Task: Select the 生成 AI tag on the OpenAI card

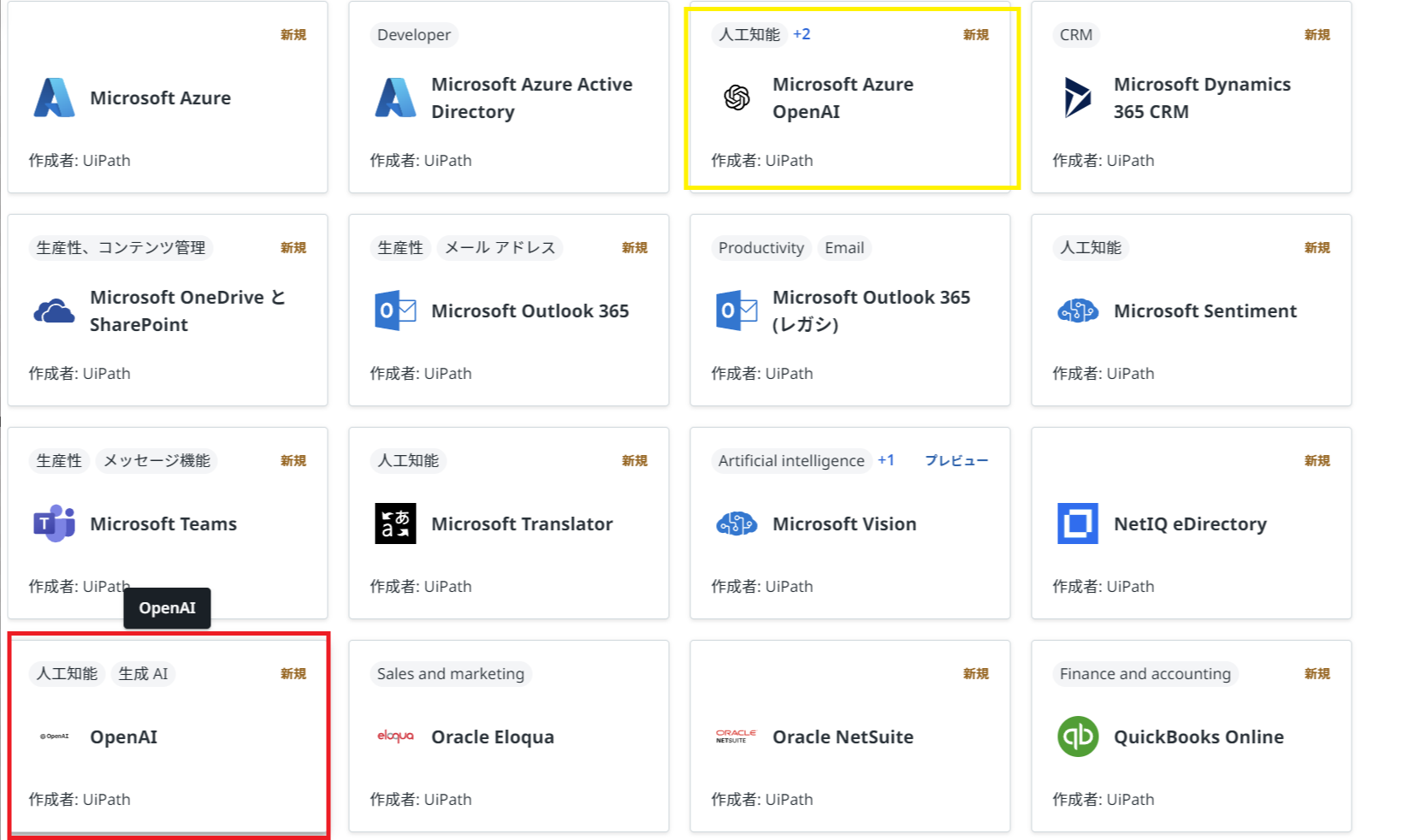Action: tap(143, 673)
